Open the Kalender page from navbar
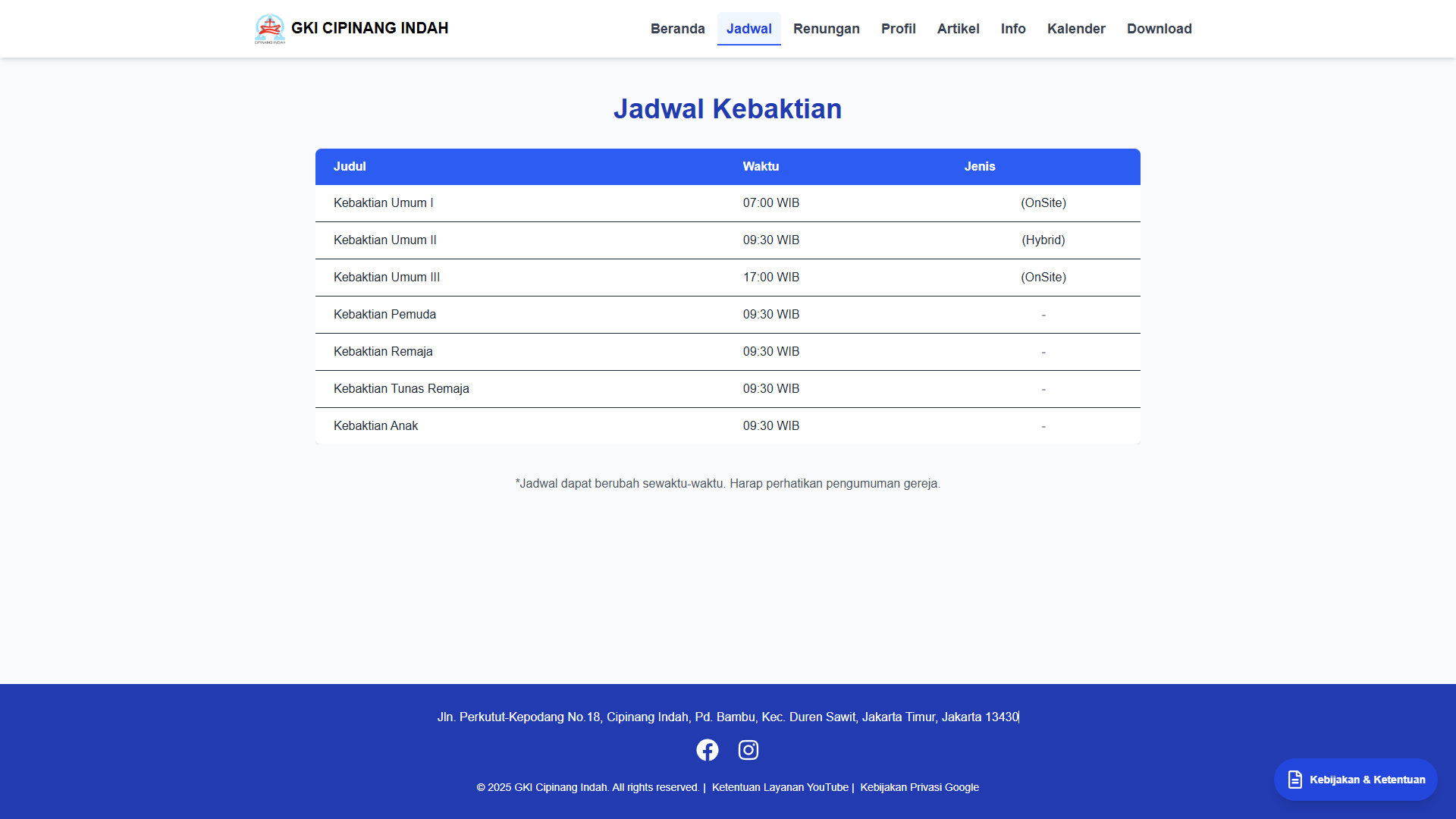Image resolution: width=1456 pixels, height=819 pixels. coord(1075,29)
